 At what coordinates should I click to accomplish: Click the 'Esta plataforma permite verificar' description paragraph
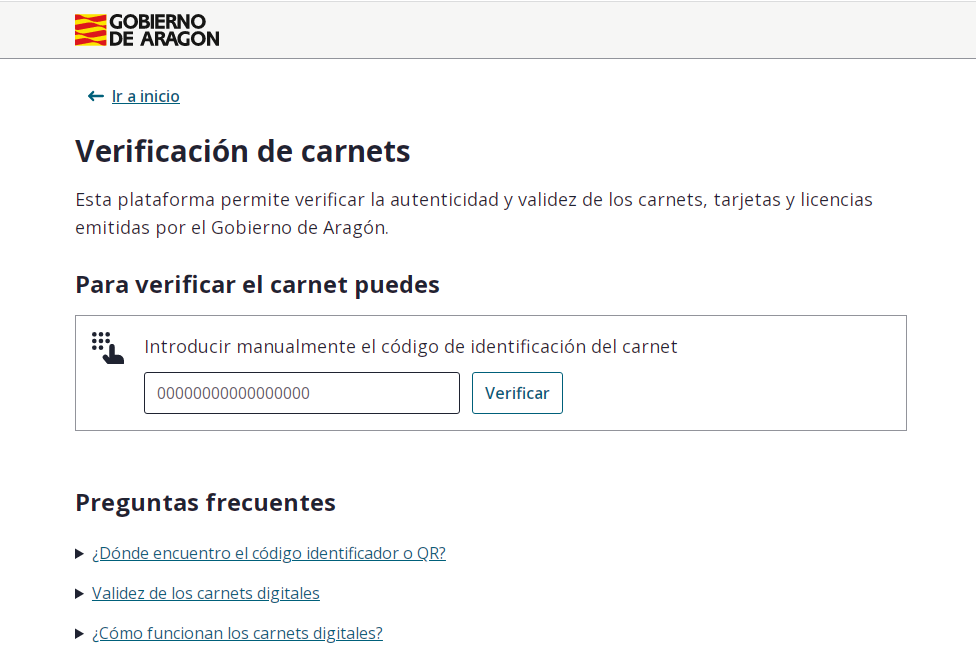click(x=473, y=213)
